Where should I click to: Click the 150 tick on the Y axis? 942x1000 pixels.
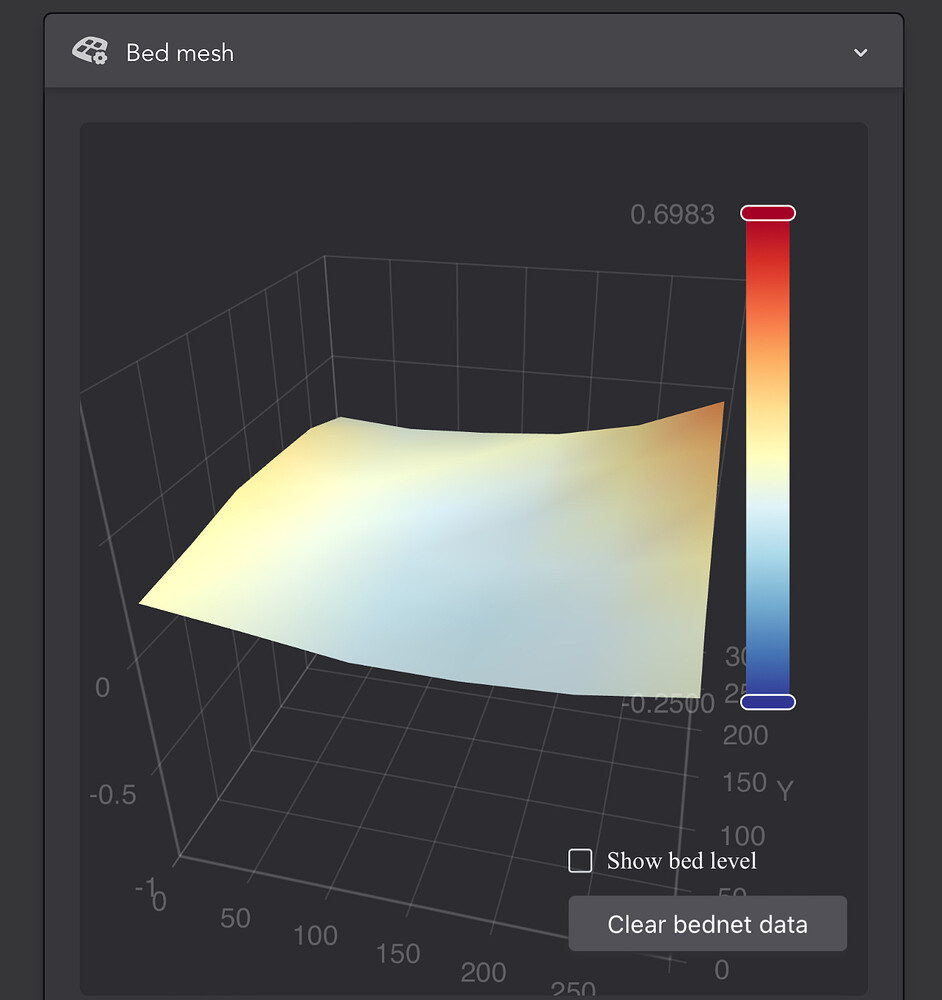coord(744,783)
